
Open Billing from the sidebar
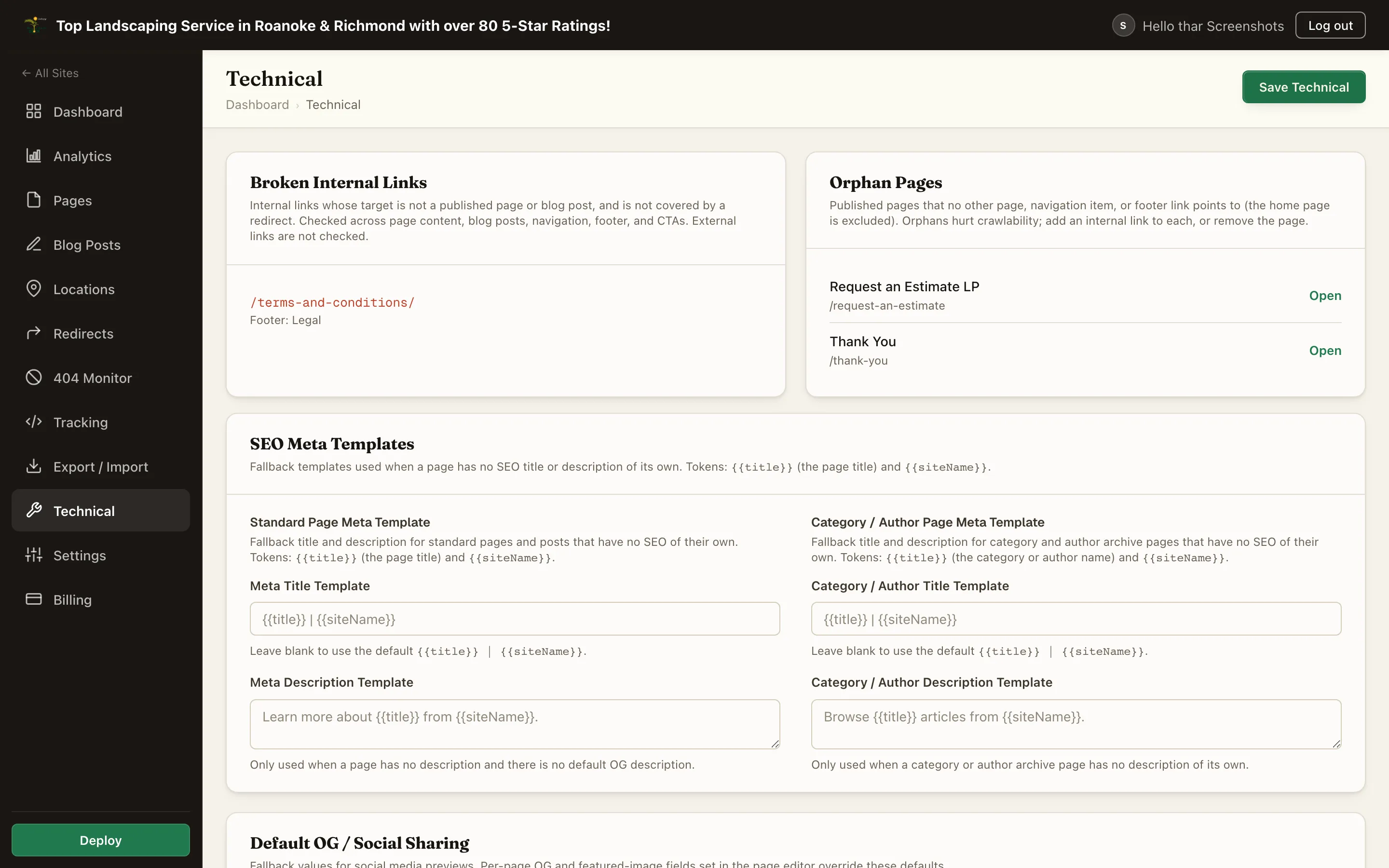tap(100, 599)
